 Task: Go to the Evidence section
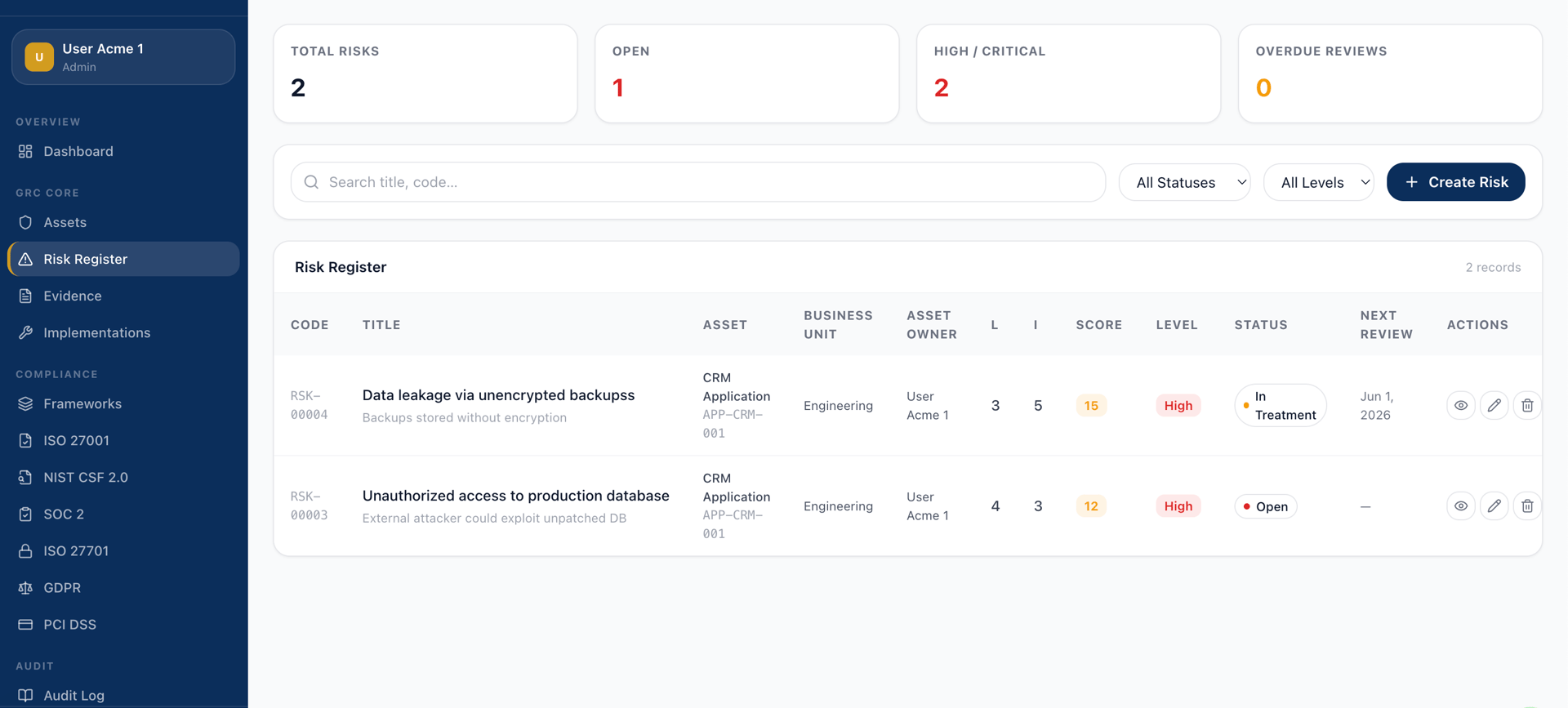pos(73,296)
